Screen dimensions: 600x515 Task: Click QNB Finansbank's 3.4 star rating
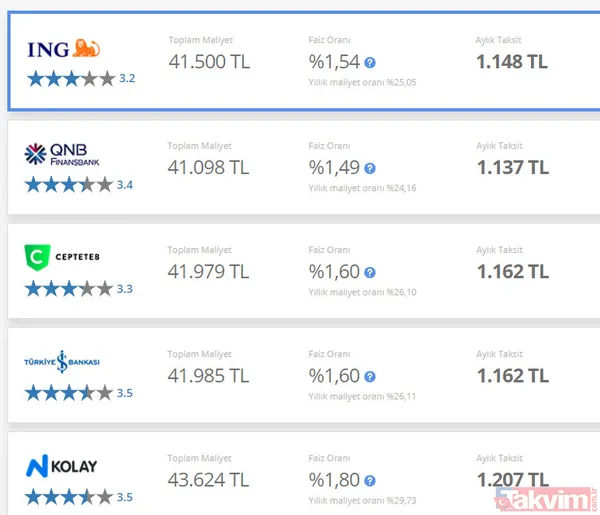pos(78,184)
